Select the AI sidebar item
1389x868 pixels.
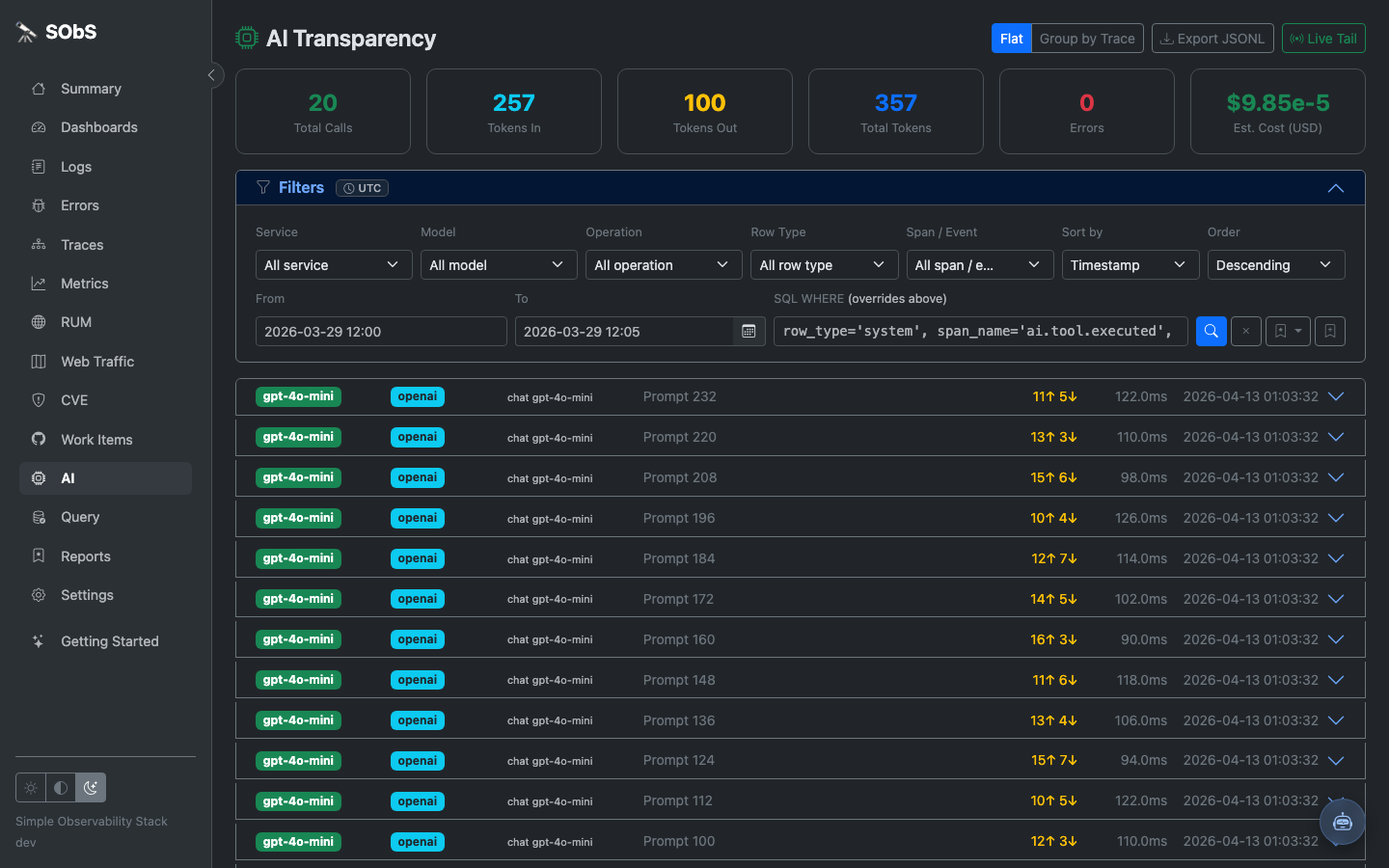point(105,478)
